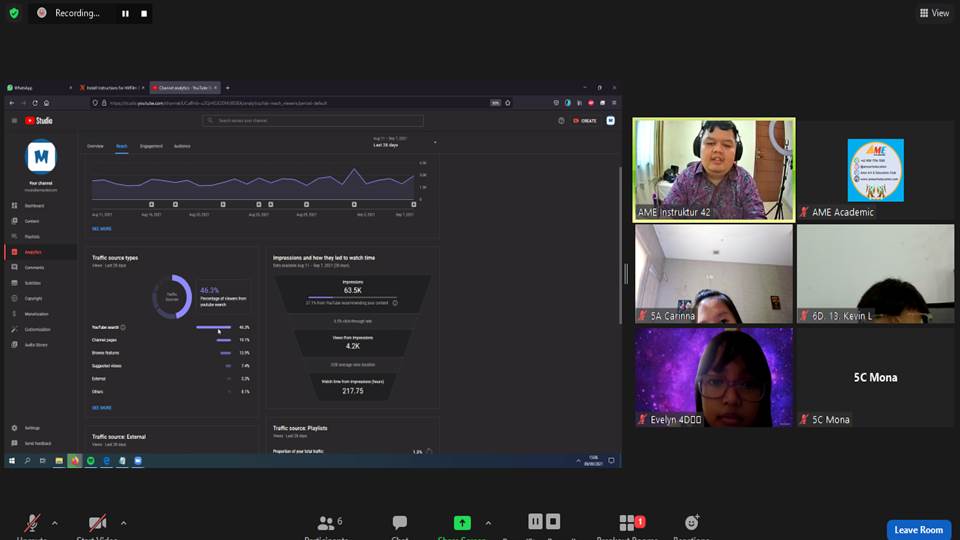Open Windows Start menu
This screenshot has width=960, height=540.
12,461
